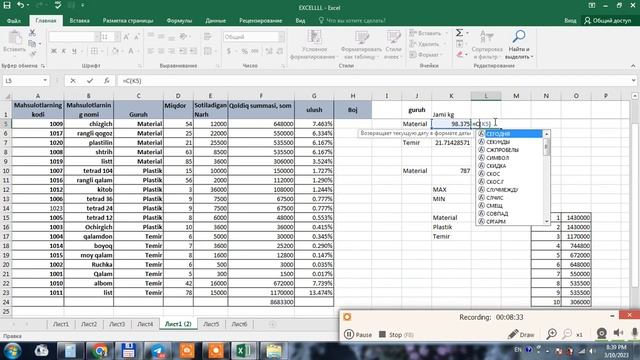Viewport: 640px width, 360px height.
Task: Select row 10 header
Action: tap(6, 171)
